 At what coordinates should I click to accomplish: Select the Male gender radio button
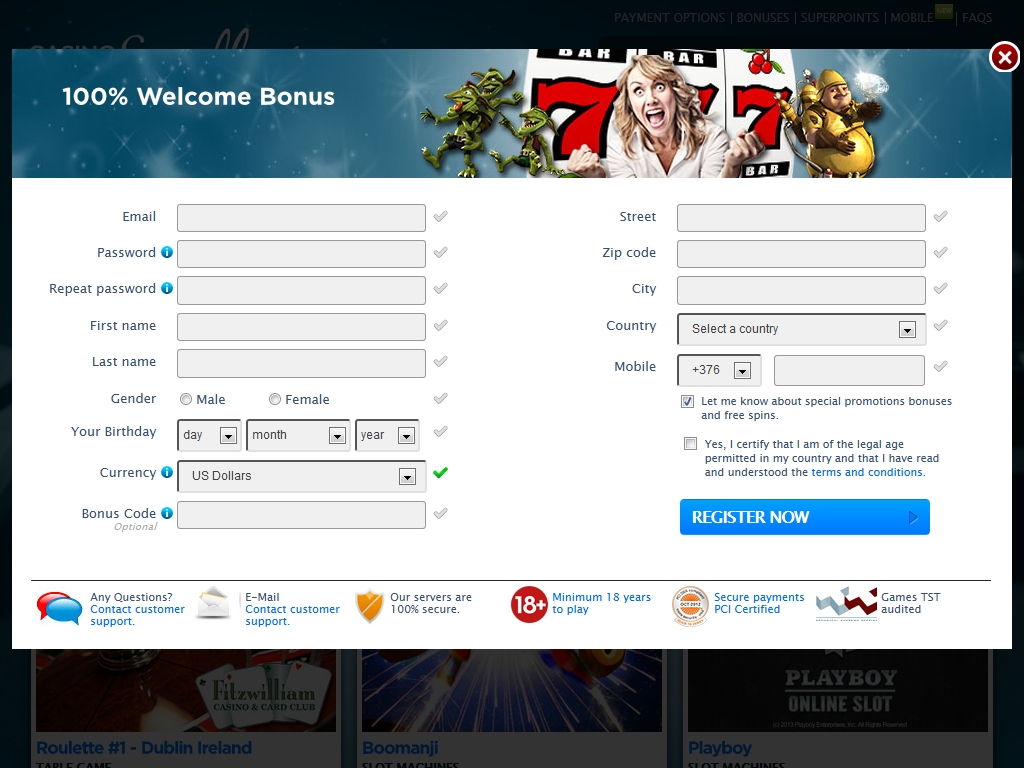186,400
